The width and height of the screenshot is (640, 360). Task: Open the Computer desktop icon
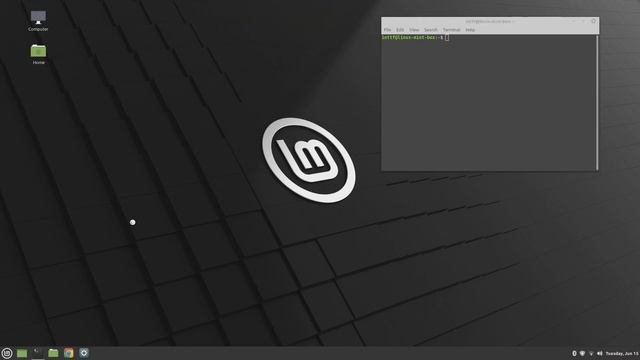(38, 21)
